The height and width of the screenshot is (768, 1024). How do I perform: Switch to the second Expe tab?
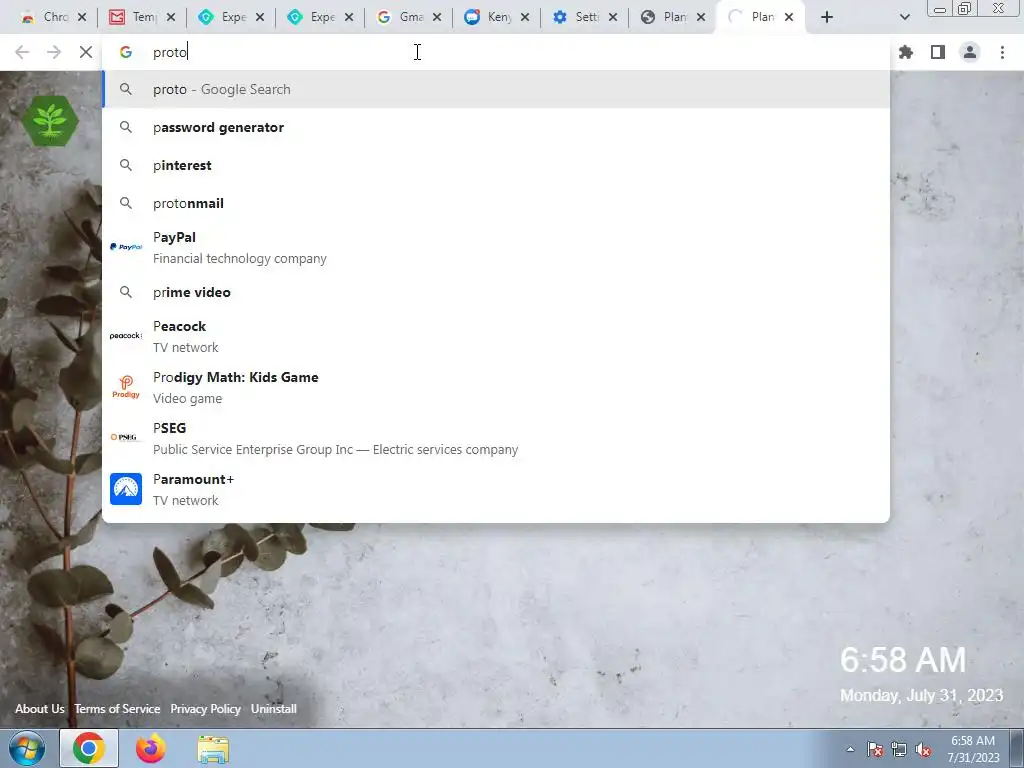click(321, 17)
